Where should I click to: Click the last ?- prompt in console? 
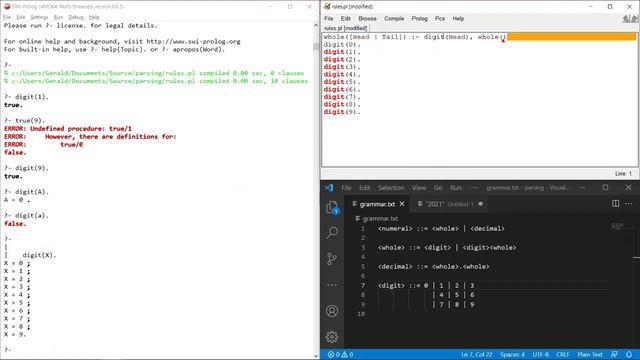point(7,350)
